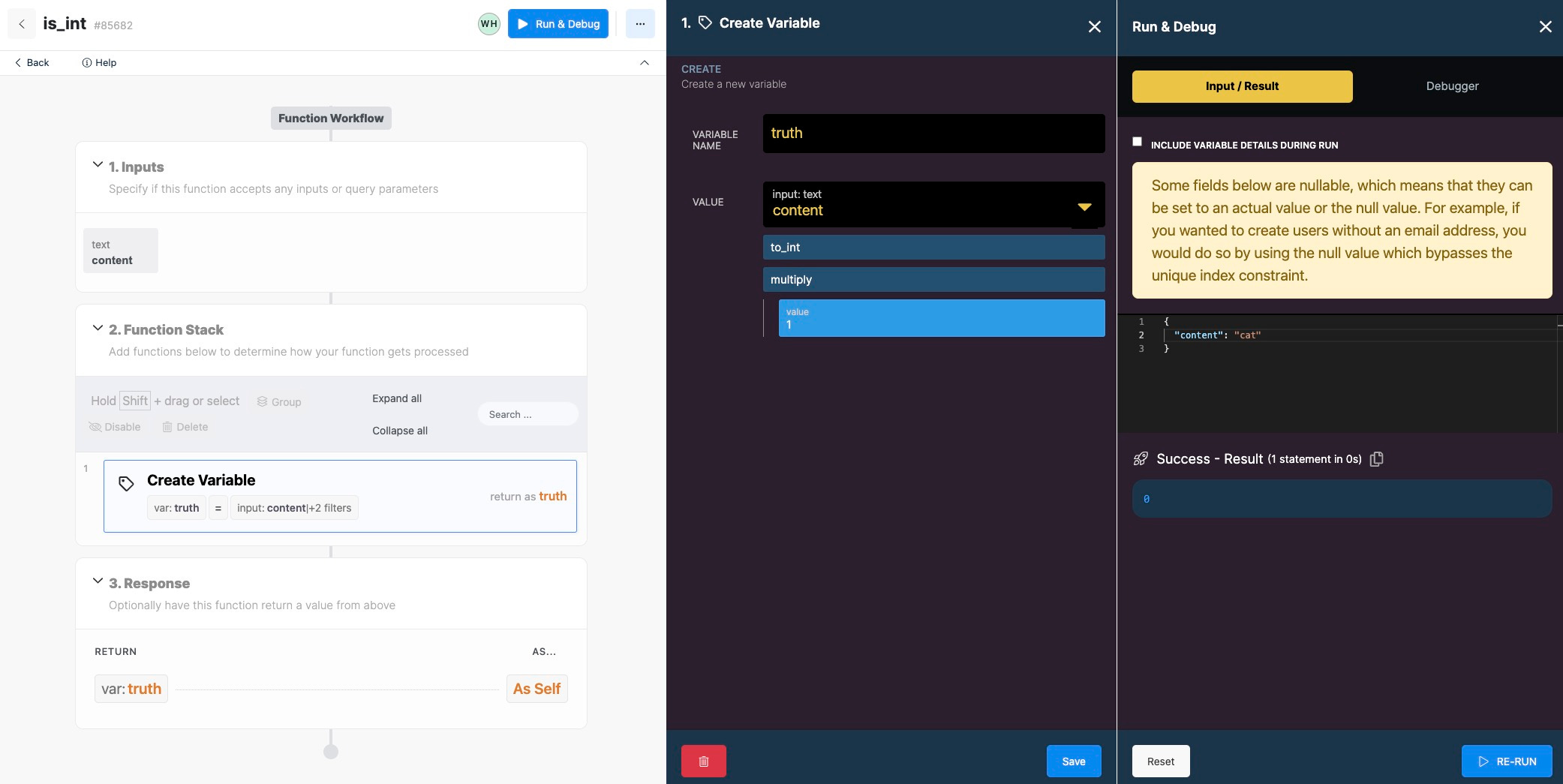The height and width of the screenshot is (784, 1563).
Task: Click the Reset button
Action: pos(1161,761)
